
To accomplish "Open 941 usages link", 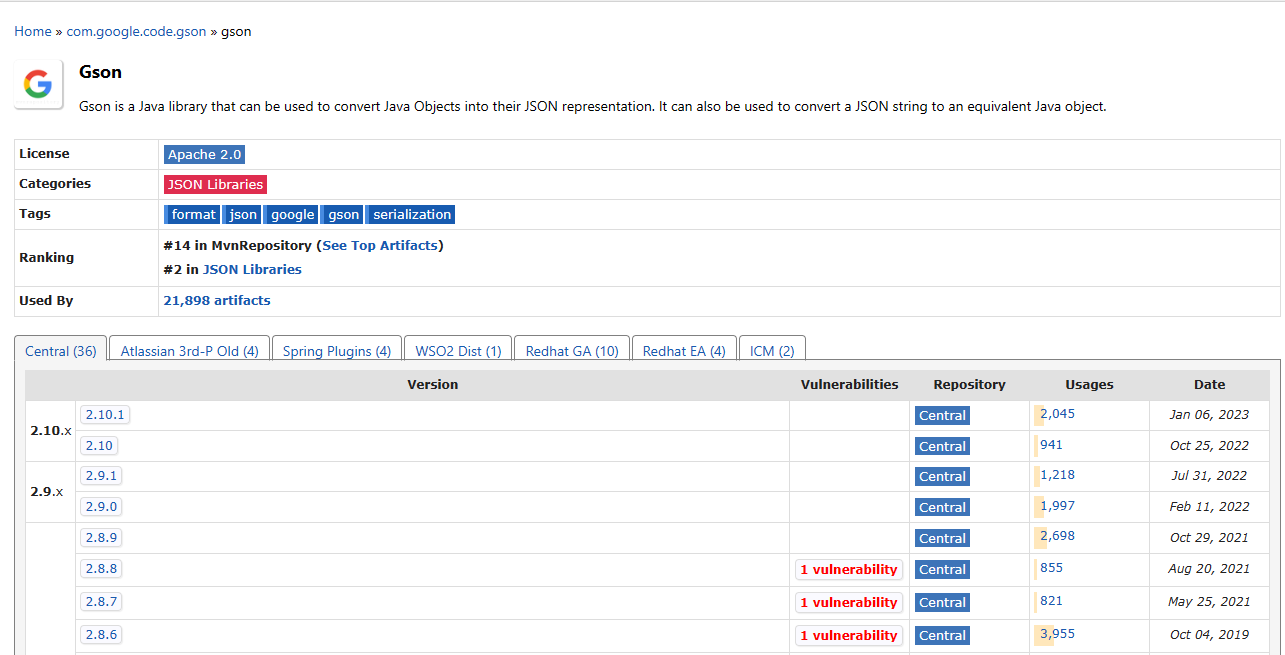I will [x=1051, y=444].
